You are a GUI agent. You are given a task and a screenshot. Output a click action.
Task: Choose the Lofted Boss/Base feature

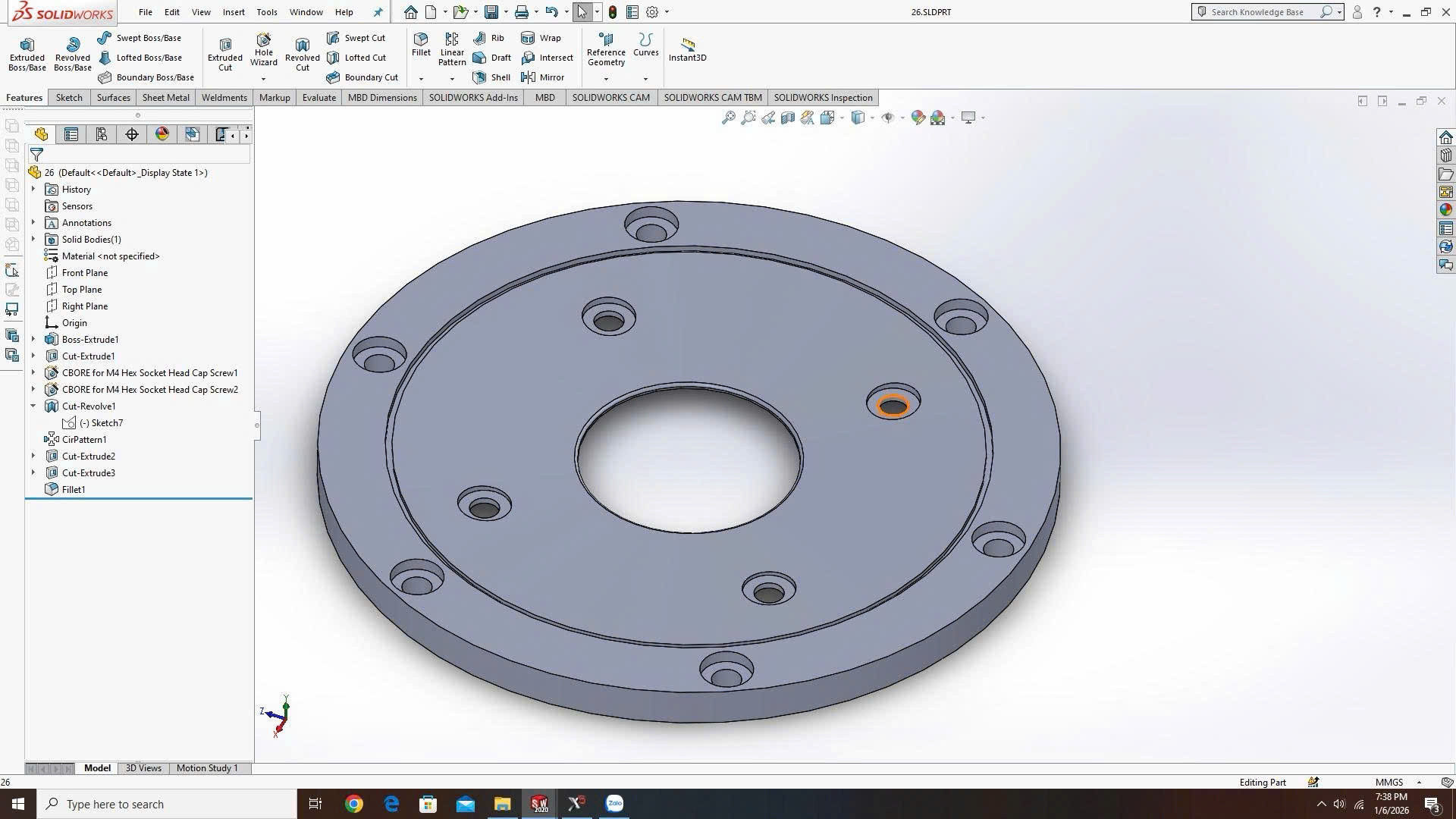[x=140, y=58]
